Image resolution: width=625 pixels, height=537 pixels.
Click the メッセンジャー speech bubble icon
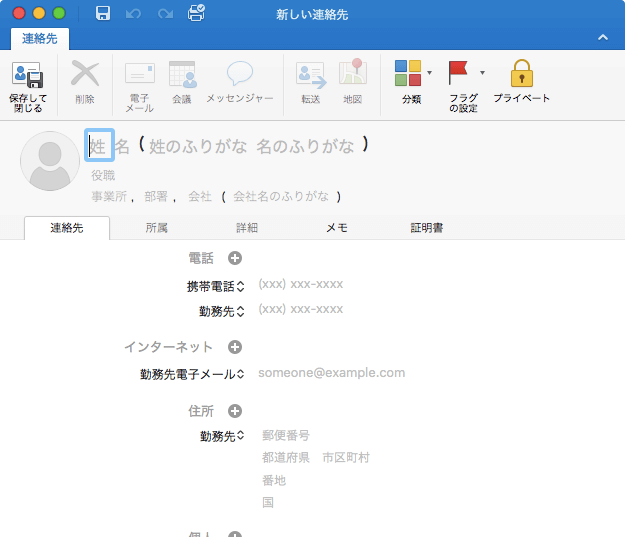point(240,73)
